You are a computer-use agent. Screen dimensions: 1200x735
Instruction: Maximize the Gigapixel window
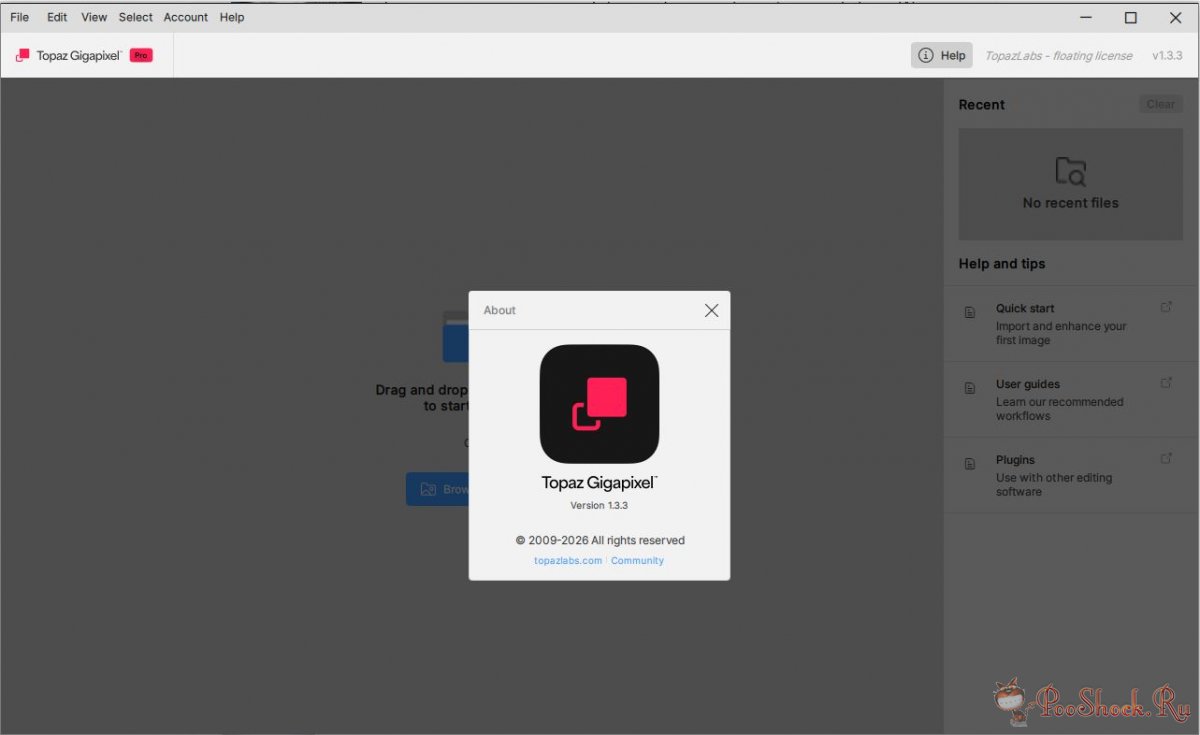point(1130,17)
